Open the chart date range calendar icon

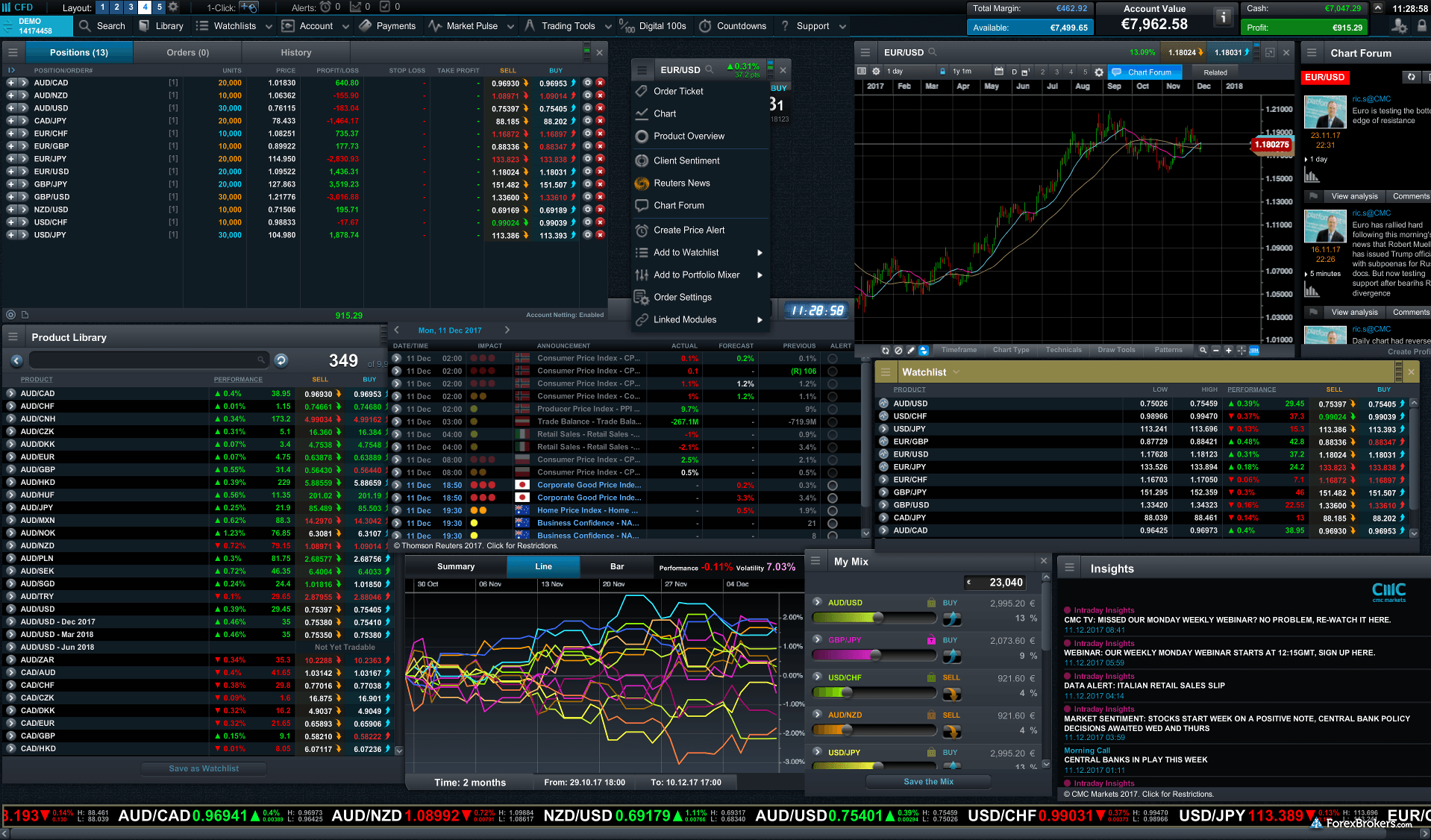click(998, 72)
